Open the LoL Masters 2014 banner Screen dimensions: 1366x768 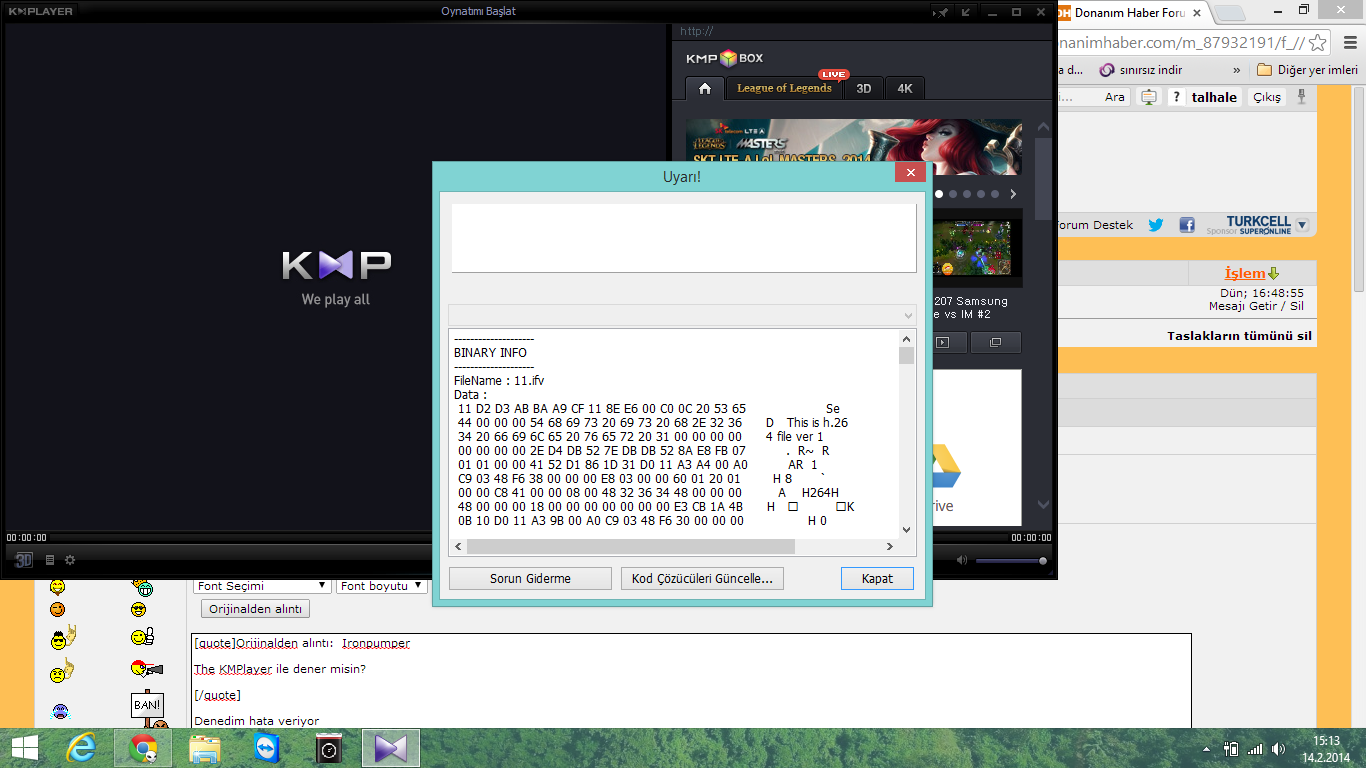(853, 140)
